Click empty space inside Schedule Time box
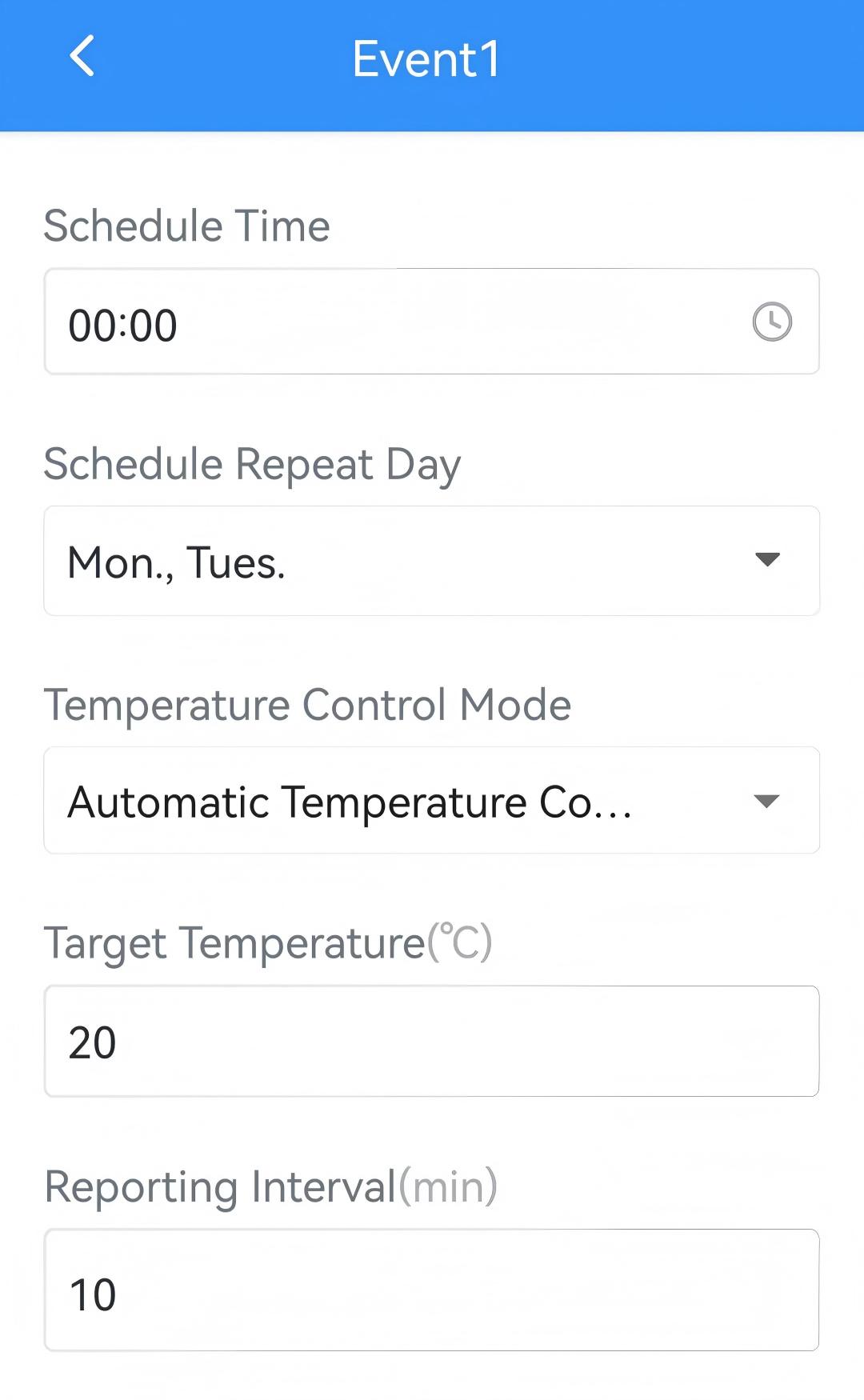864x1400 pixels. 464,322
